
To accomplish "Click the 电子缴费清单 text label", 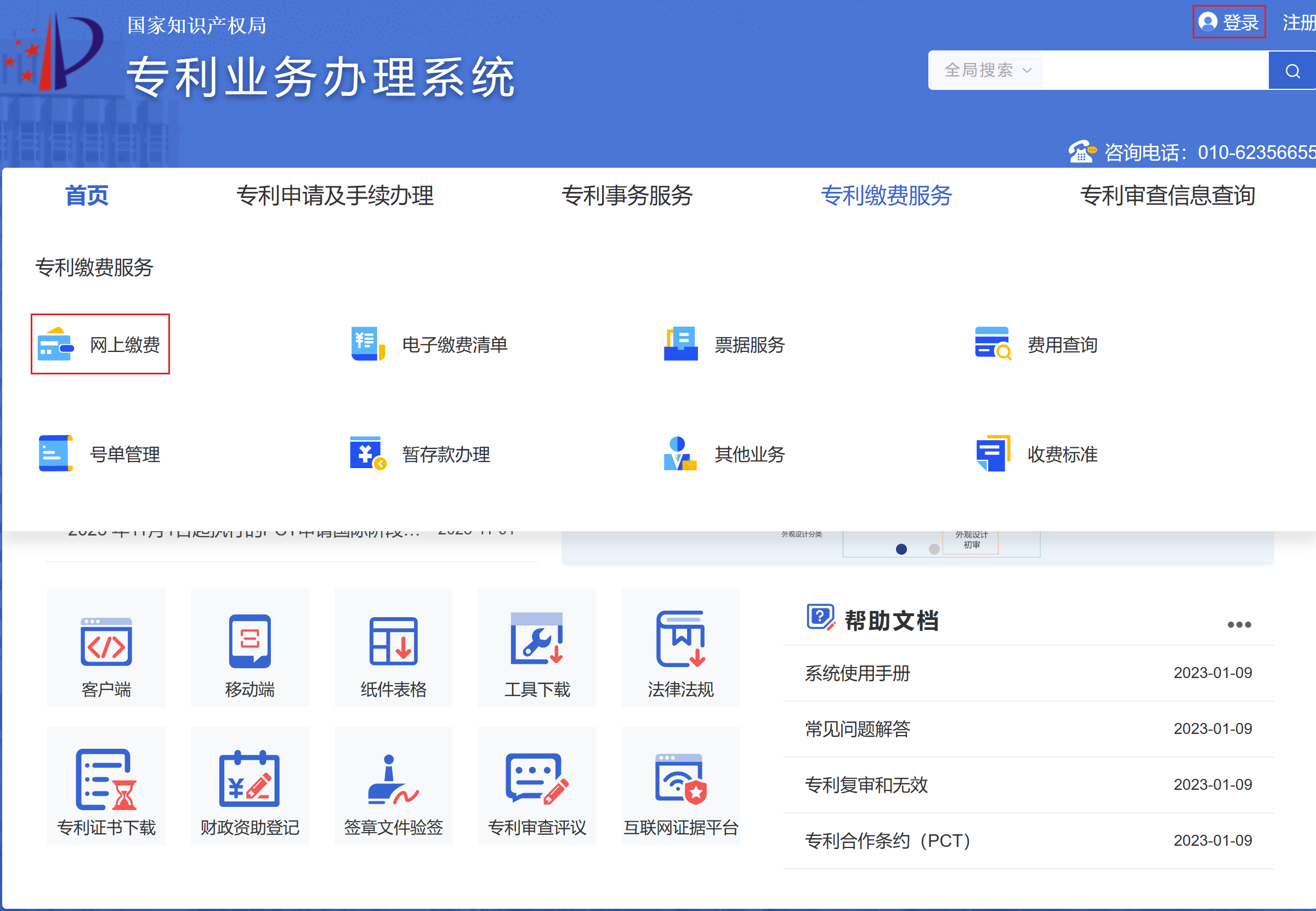I will [455, 344].
